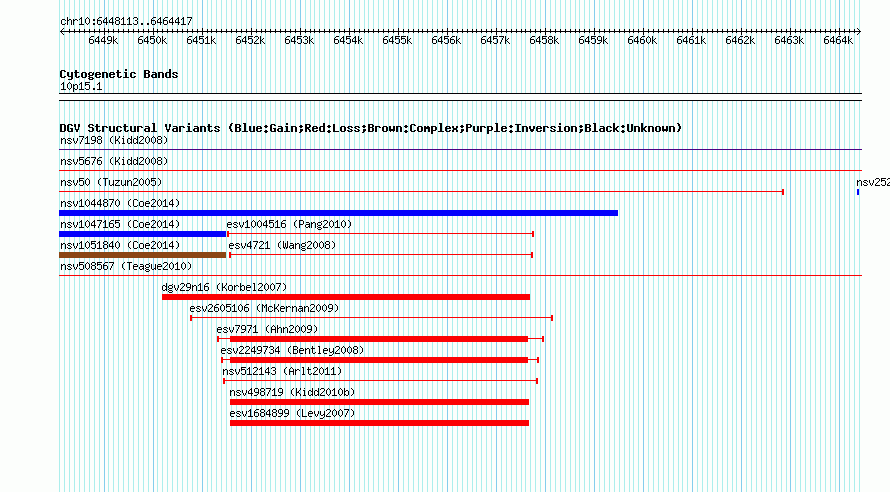
Task: Click the 6457k ruler tick label
Action: (496, 40)
